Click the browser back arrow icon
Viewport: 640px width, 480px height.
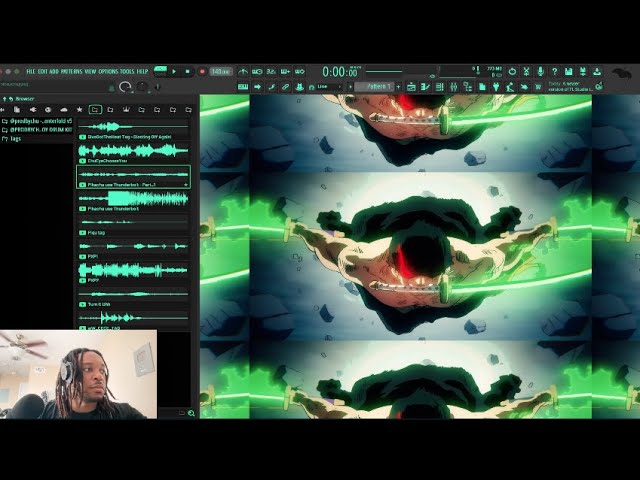click(11, 99)
